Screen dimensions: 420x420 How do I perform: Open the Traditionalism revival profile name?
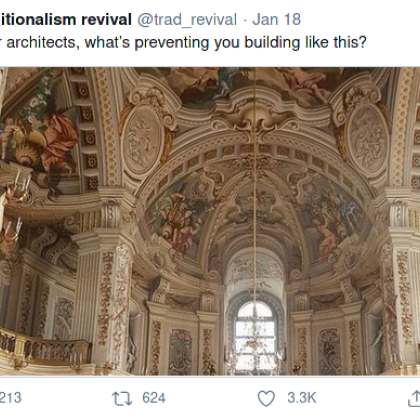[66, 19]
